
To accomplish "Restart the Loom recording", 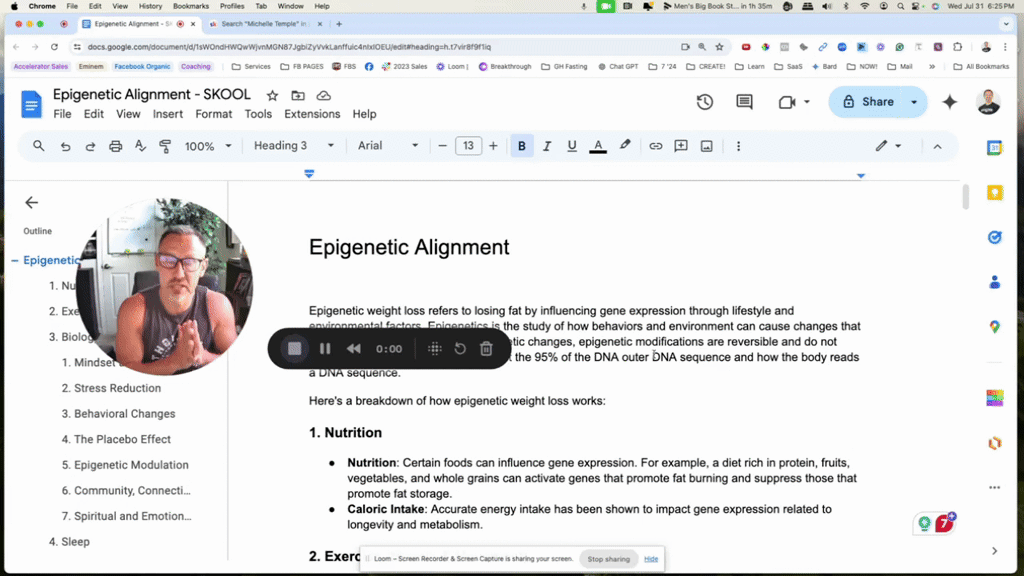I will (460, 349).
